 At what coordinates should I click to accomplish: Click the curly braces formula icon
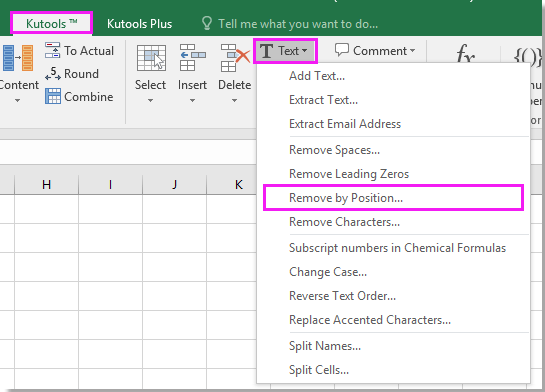[527, 56]
